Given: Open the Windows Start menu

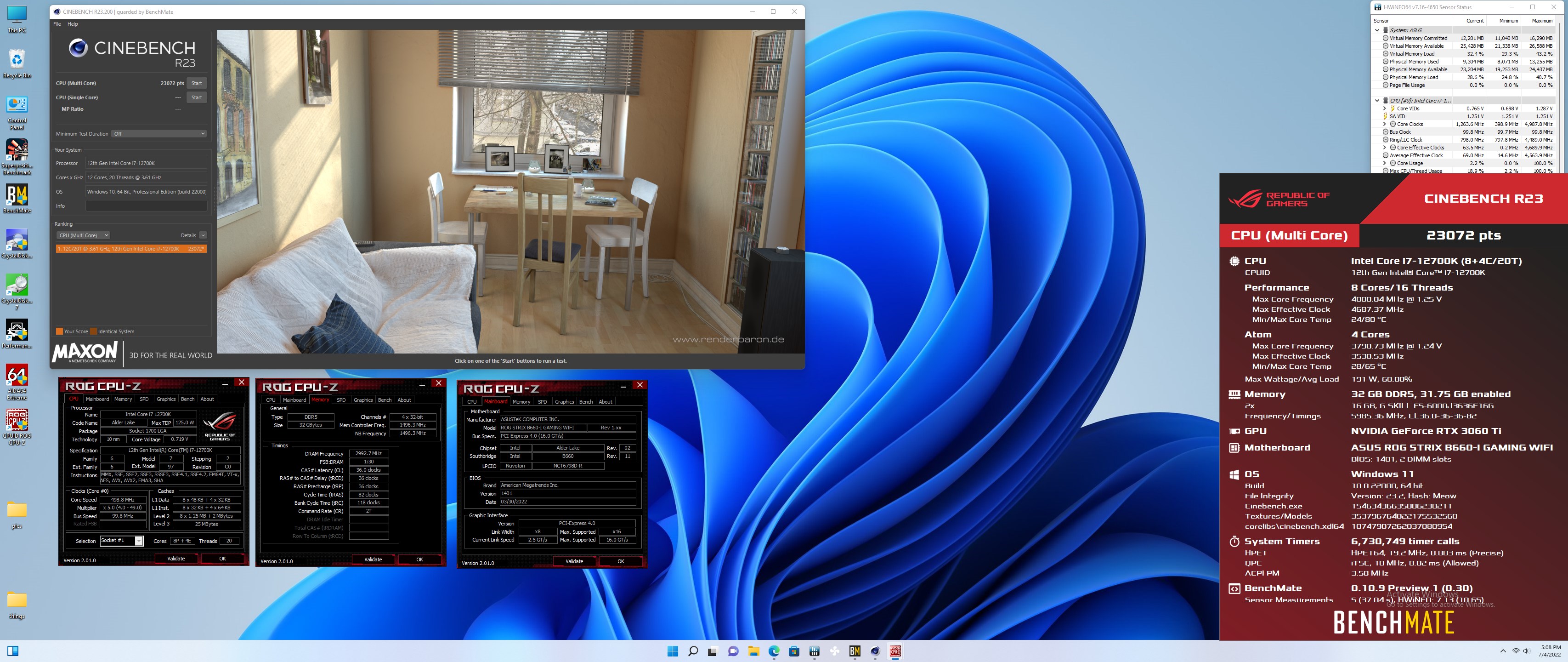Looking at the screenshot, I should click(x=673, y=651).
